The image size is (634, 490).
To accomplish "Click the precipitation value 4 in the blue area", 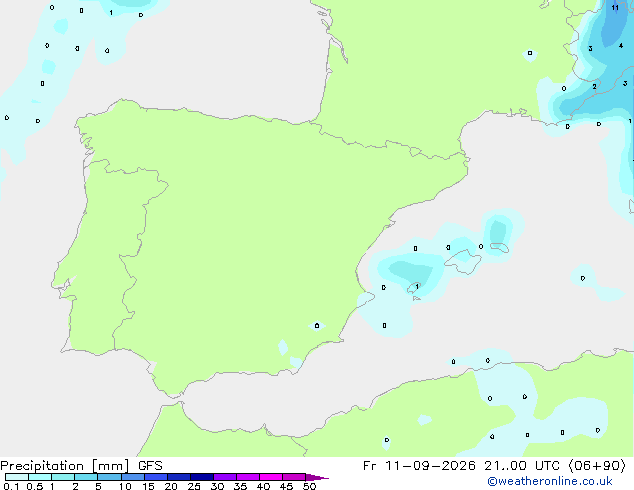I will coord(621,46).
